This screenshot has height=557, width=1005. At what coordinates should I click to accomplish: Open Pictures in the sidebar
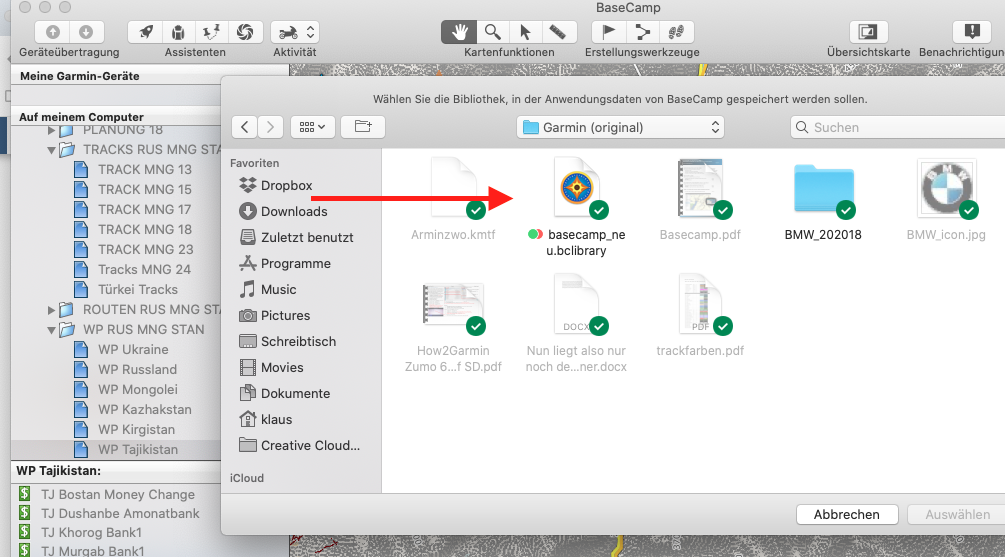pyautogui.click(x=274, y=315)
